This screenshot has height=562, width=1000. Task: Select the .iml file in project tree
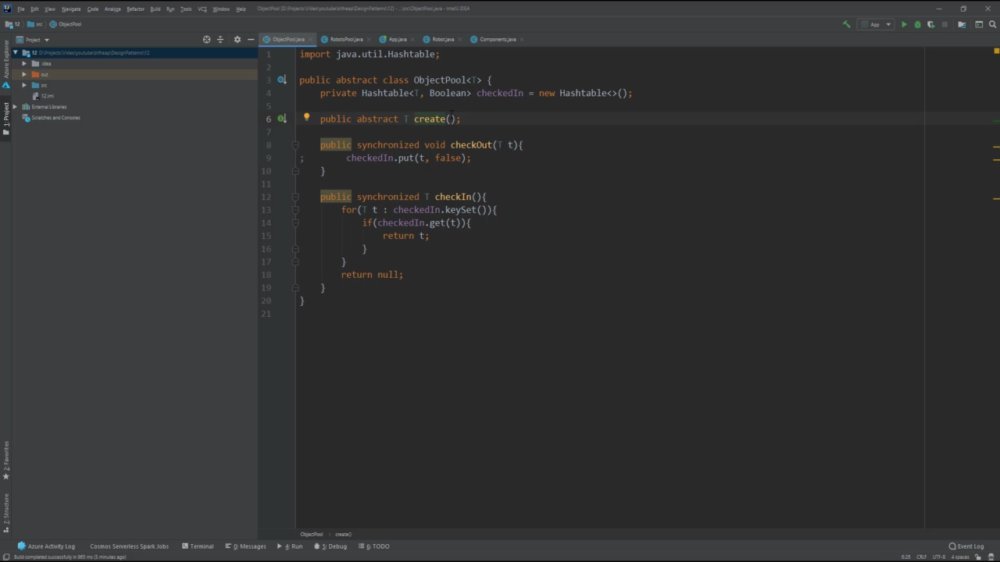[43, 96]
